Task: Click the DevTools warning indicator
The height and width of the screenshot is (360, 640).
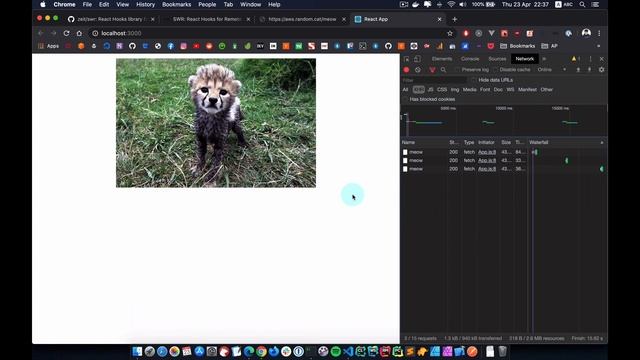Action: tap(576, 59)
